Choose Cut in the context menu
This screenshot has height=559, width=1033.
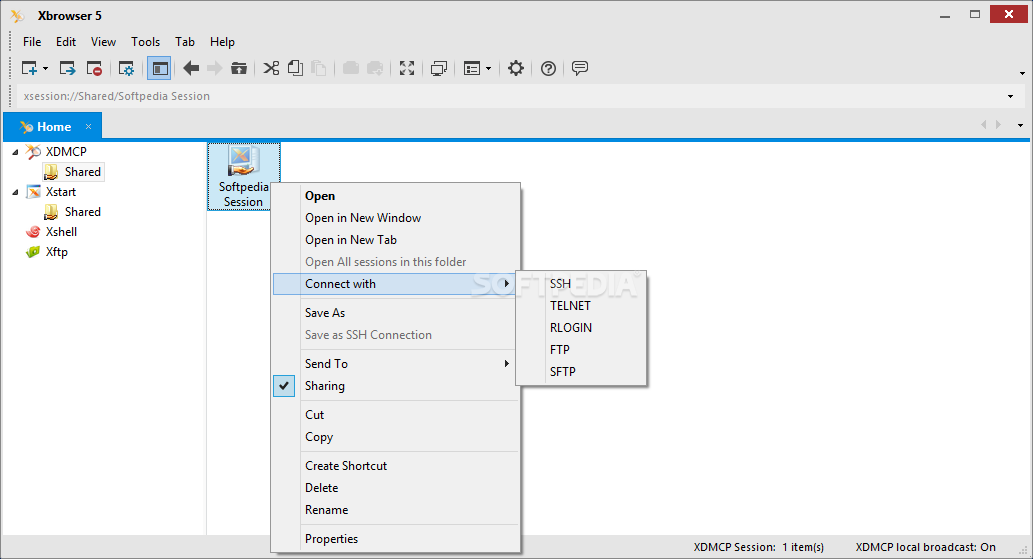pyautogui.click(x=395, y=415)
